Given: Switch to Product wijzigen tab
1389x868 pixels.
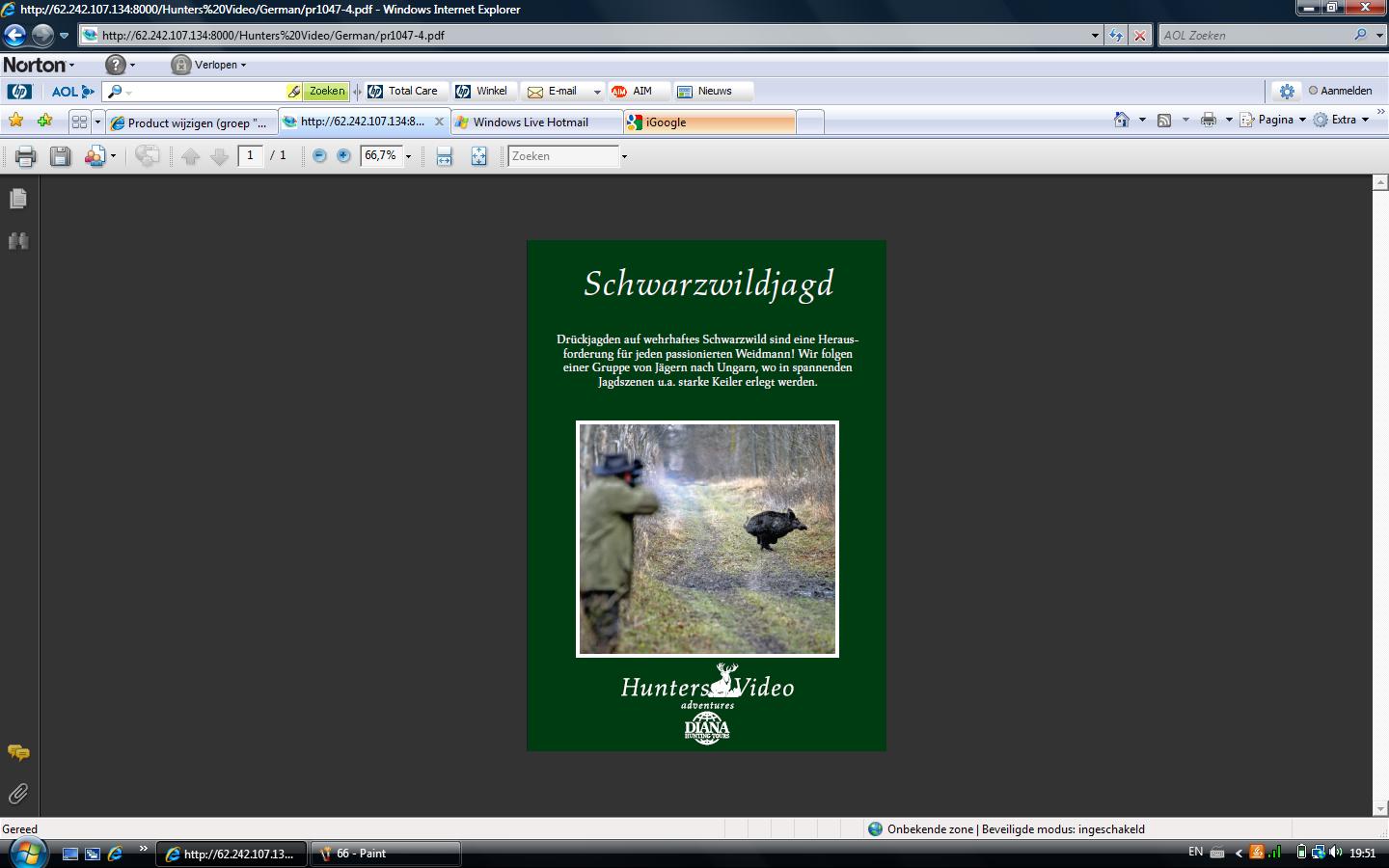Looking at the screenshot, I should [191, 122].
